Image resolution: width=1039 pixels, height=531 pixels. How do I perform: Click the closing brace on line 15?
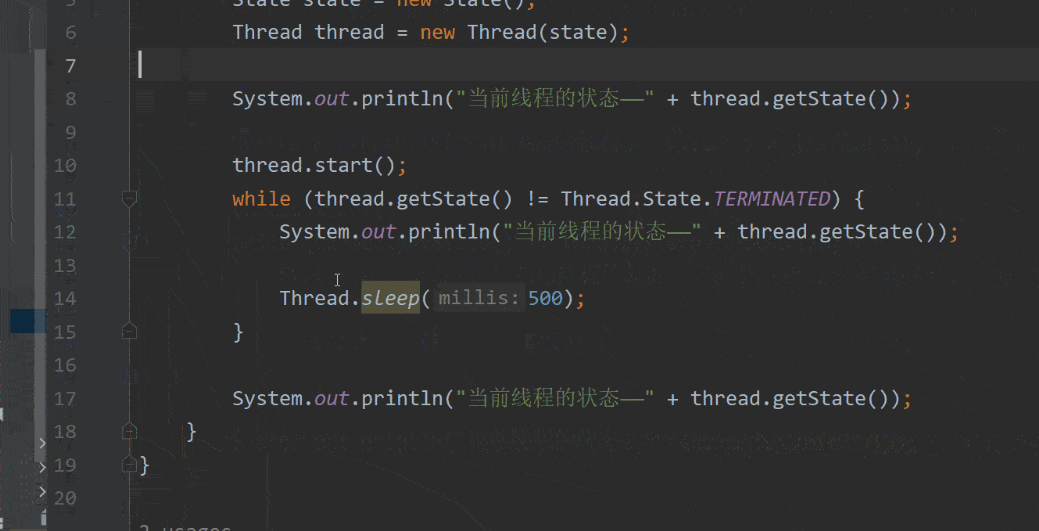[239, 331]
